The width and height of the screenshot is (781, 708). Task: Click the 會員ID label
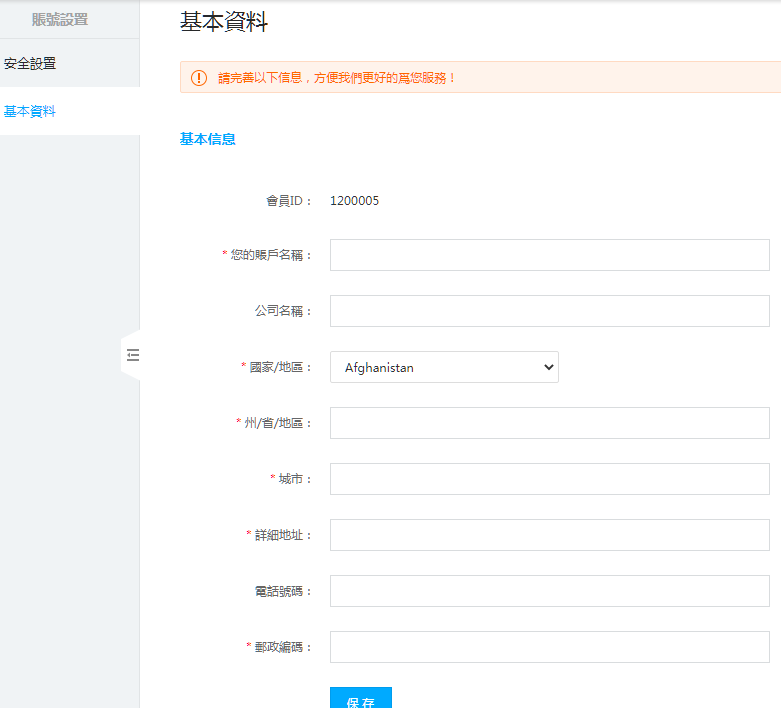point(288,201)
